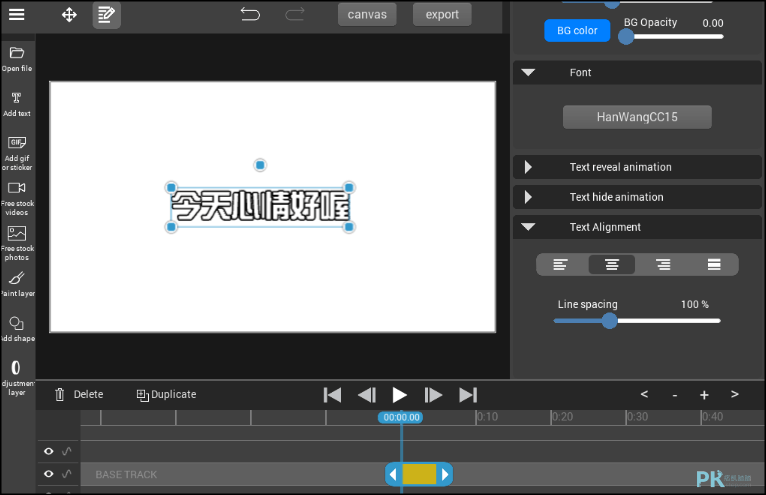Align text to the left
Image resolution: width=766 pixels, height=495 pixels.
click(x=560, y=264)
